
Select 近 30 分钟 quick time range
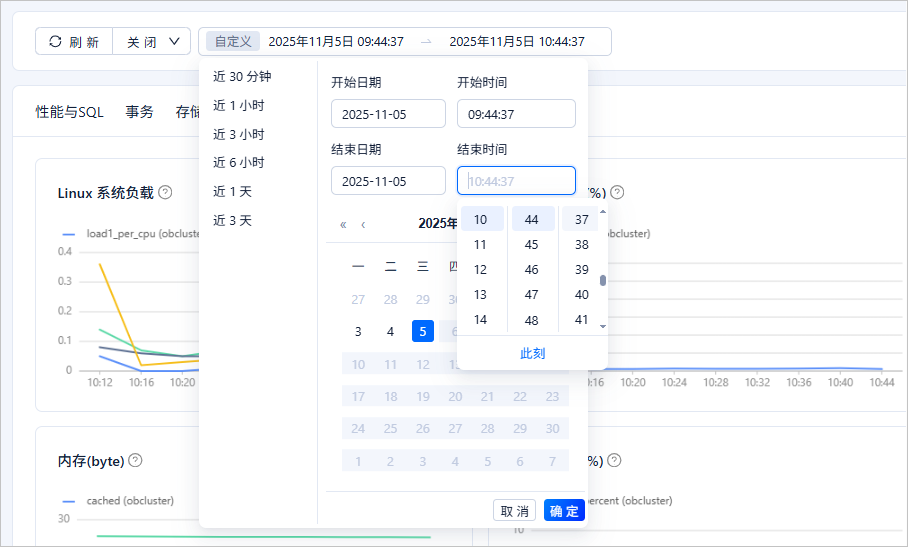242,76
